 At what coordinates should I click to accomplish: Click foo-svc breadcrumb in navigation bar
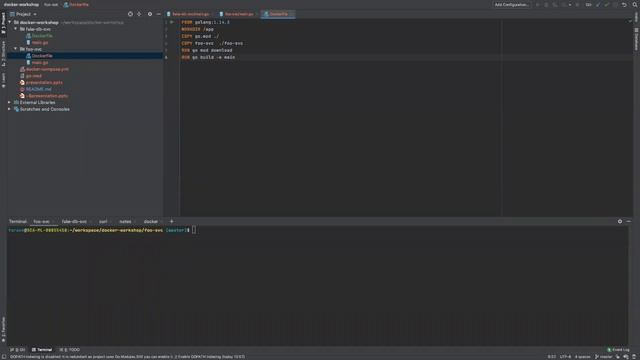(51, 4)
